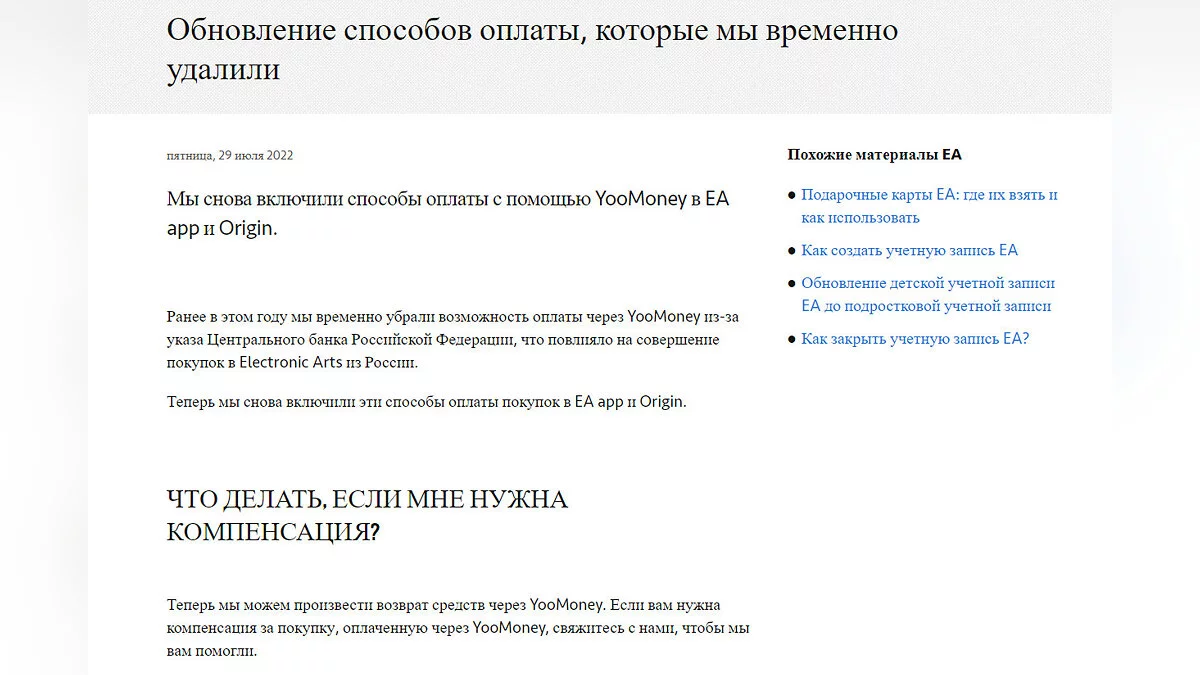Click the date "пятница, 29 июля 2022"
The image size is (1200, 675).
[230, 155]
